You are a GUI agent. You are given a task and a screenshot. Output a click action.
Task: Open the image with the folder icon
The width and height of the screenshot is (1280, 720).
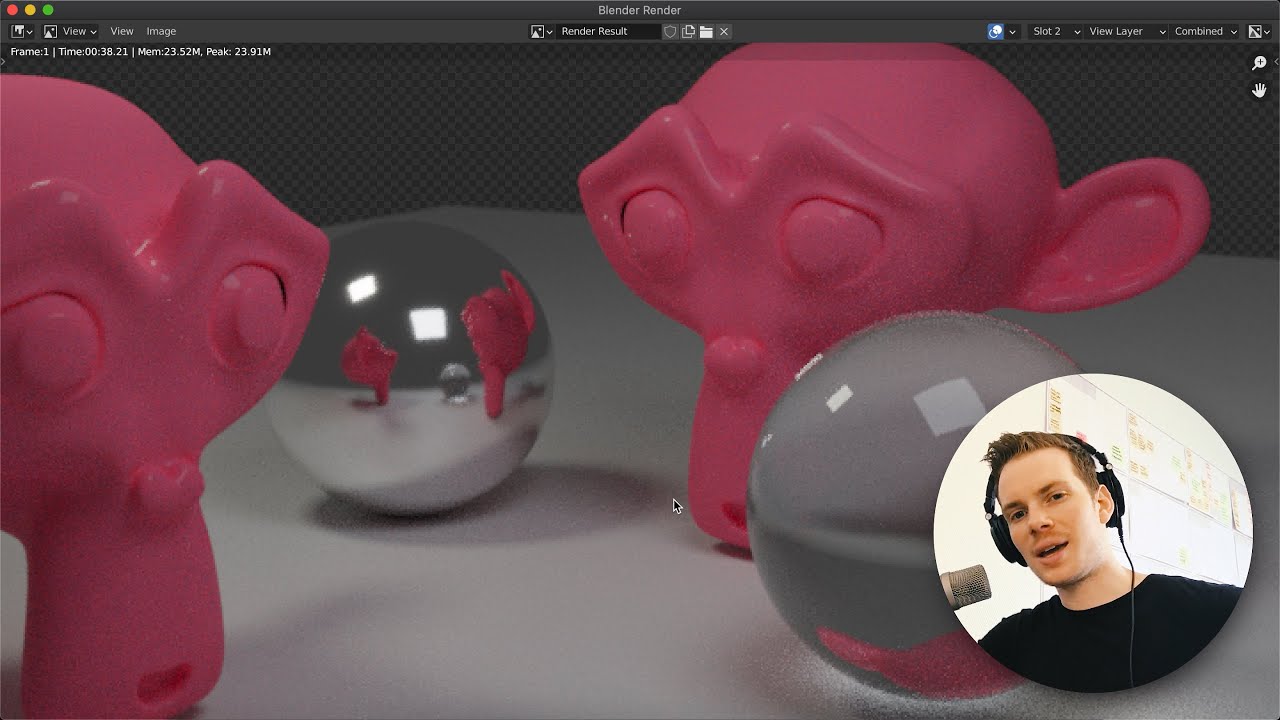pos(704,31)
